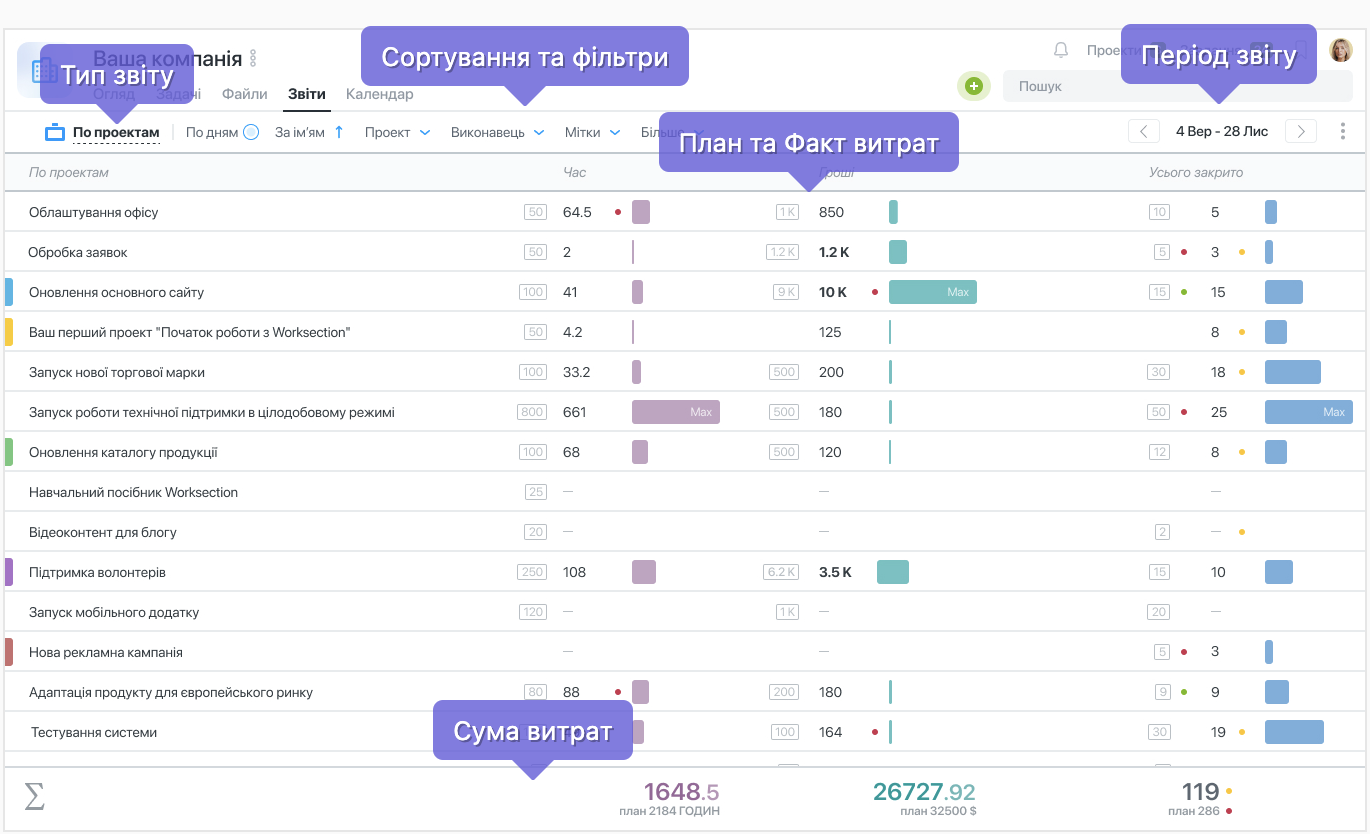
Task: Open the user avatar profile menu
Action: point(1340,50)
